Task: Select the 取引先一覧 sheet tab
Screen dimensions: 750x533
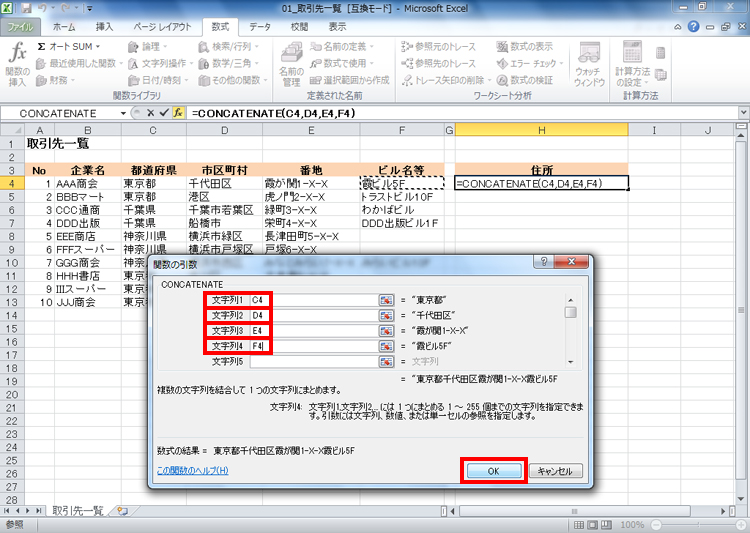Action: 77,511
